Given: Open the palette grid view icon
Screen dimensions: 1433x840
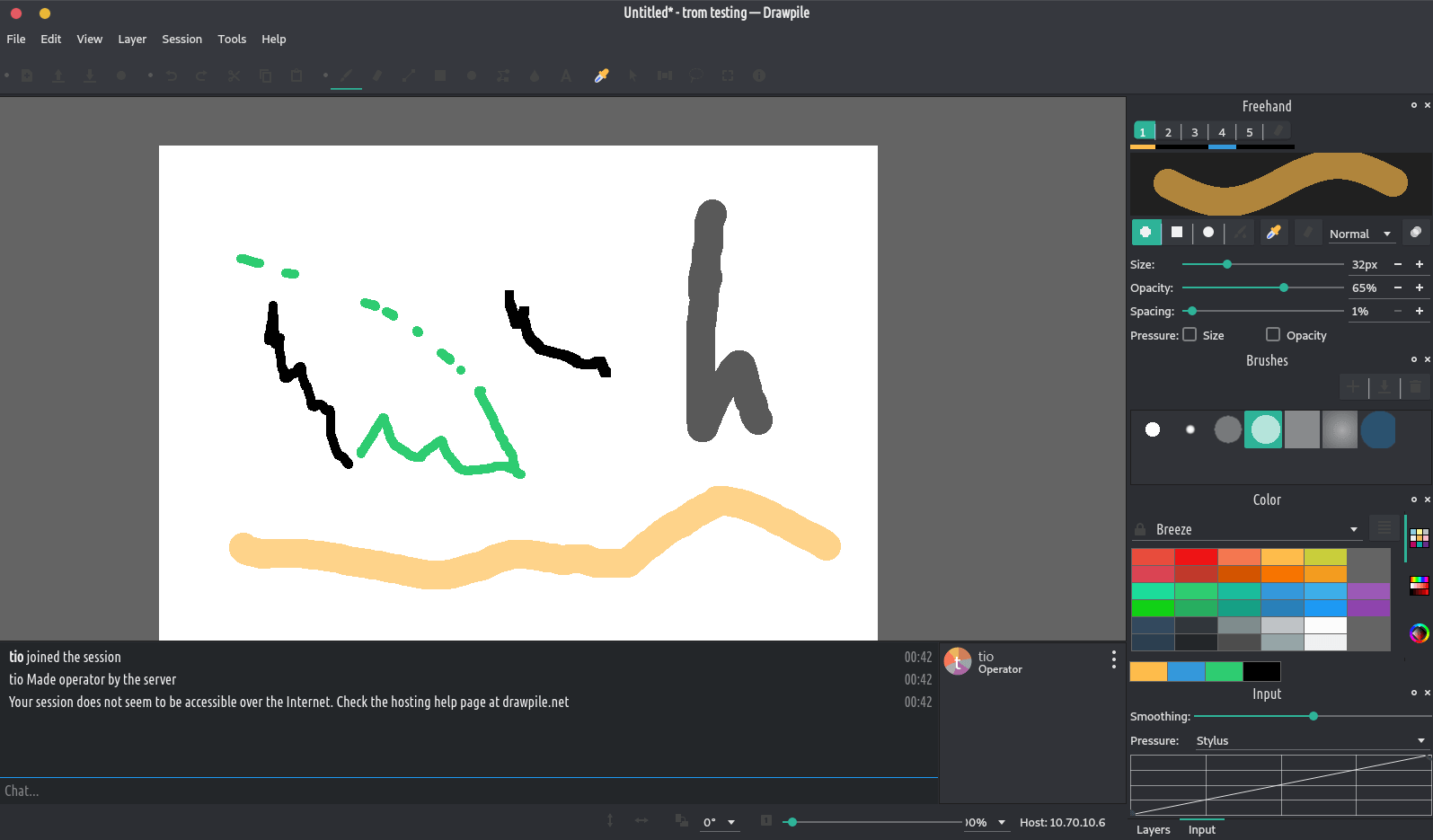Looking at the screenshot, I should tap(1420, 538).
